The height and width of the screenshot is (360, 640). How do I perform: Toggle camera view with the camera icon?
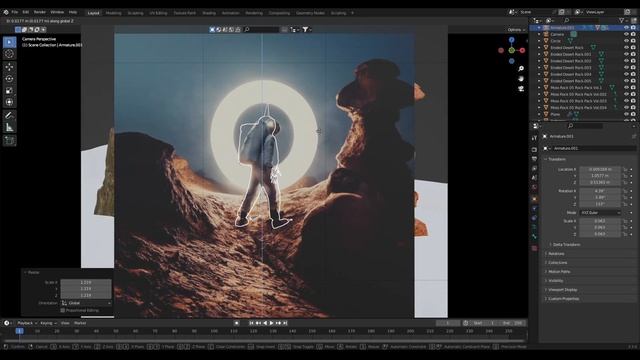(x=521, y=89)
